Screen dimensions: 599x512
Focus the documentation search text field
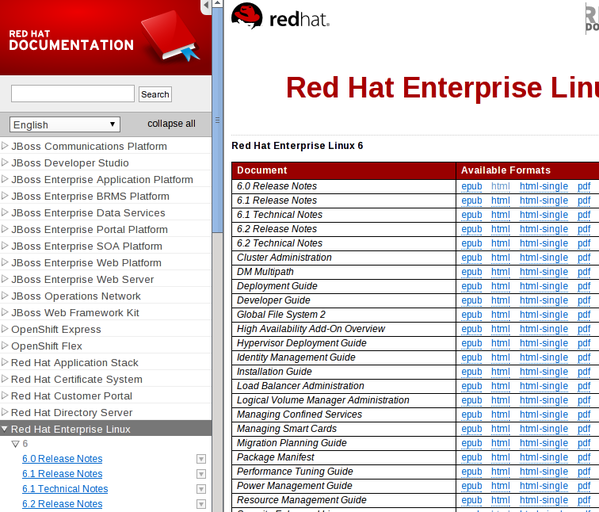point(73,94)
